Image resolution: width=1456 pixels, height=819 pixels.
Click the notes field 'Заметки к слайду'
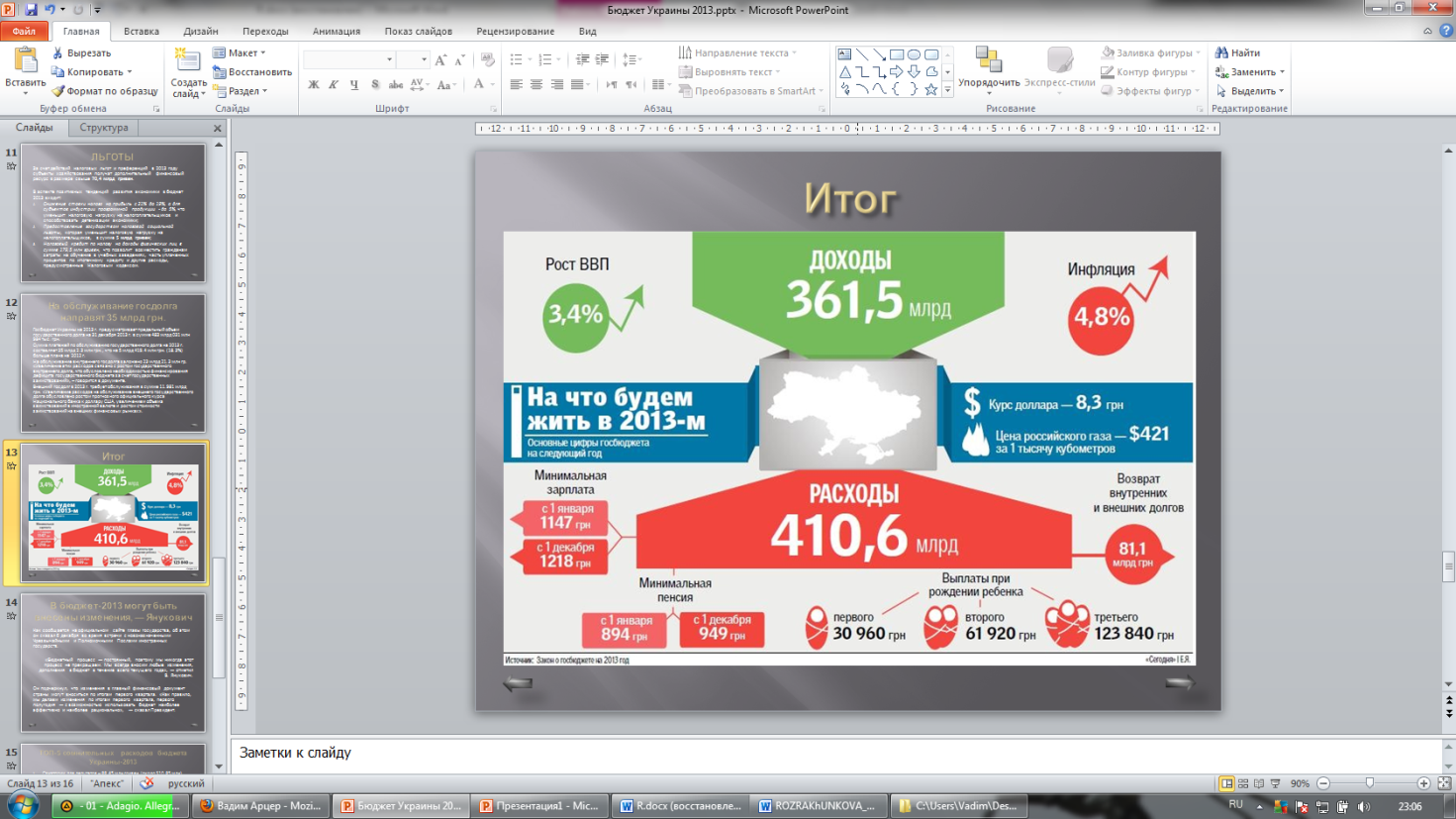coord(836,753)
